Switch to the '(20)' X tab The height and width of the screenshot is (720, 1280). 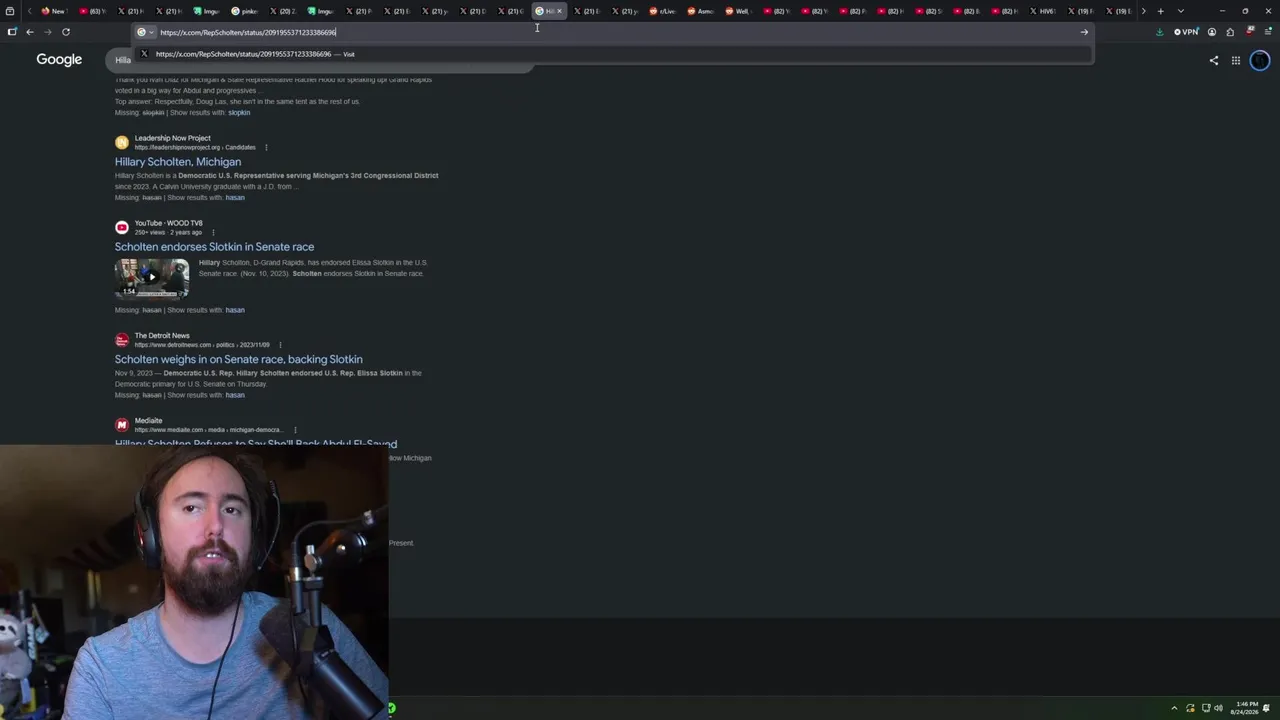[283, 11]
